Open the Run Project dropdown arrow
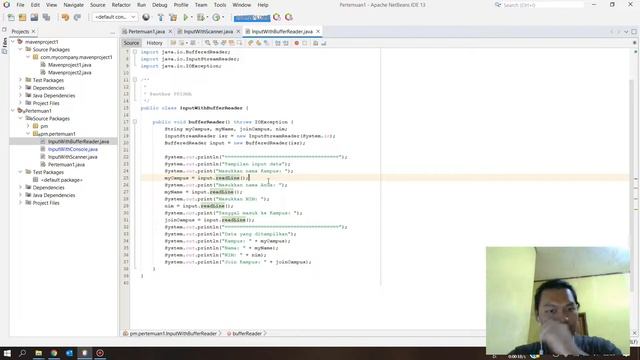The image size is (640, 360). [191, 18]
